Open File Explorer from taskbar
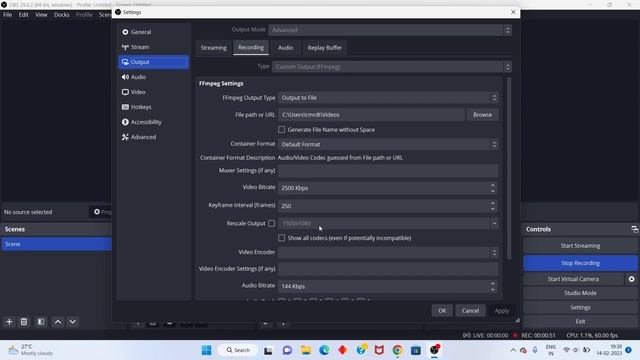The height and width of the screenshot is (360, 640). click(306, 350)
